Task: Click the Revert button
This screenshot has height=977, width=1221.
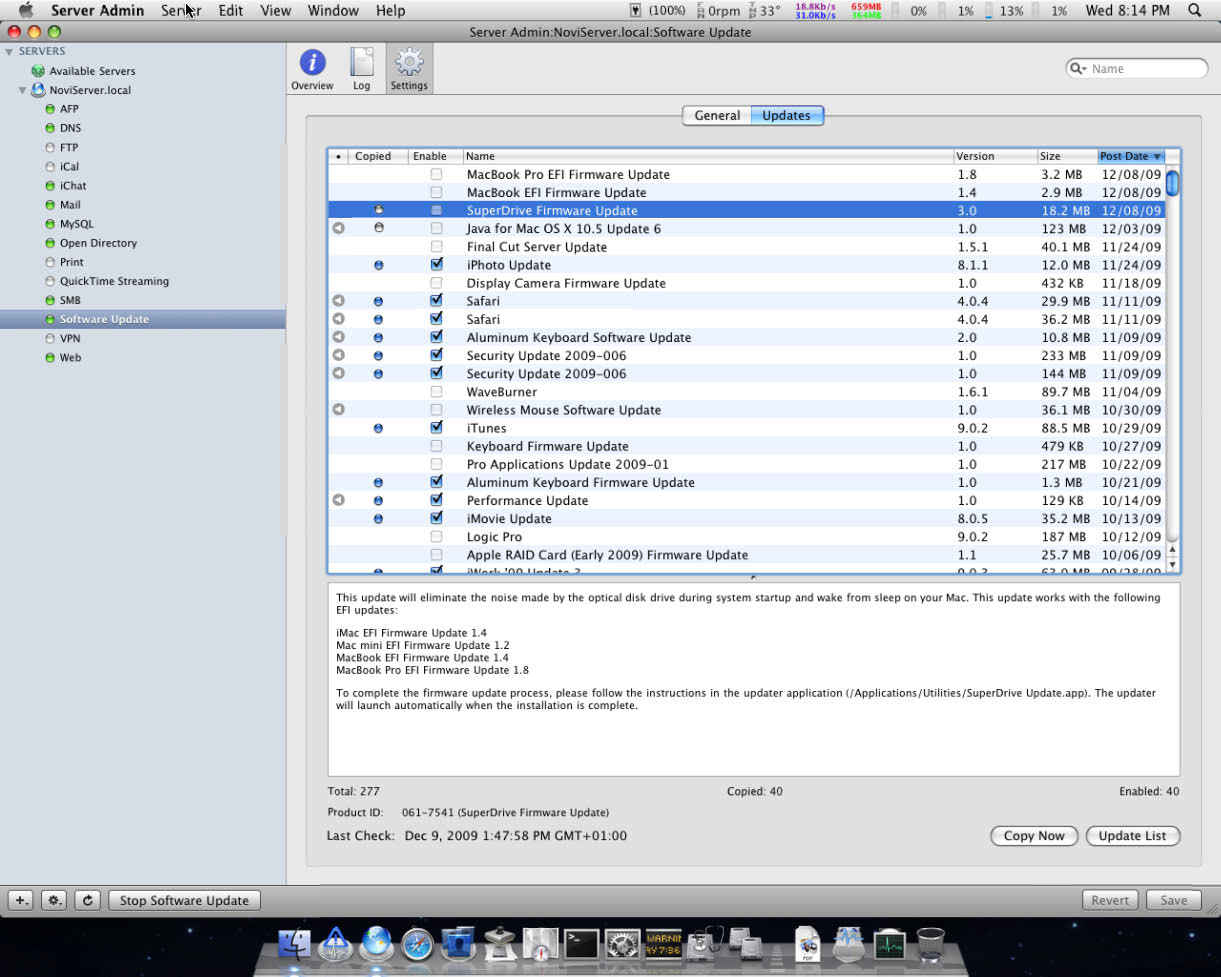Action: [x=1110, y=900]
